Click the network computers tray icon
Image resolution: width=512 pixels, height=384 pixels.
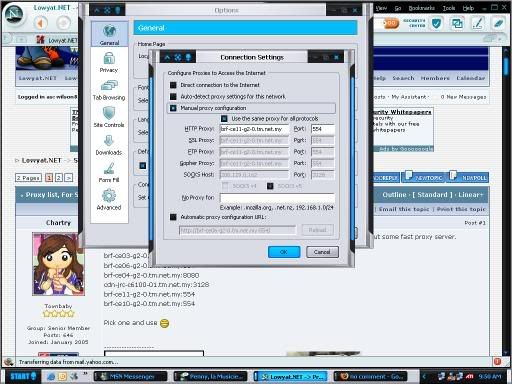click(442, 377)
